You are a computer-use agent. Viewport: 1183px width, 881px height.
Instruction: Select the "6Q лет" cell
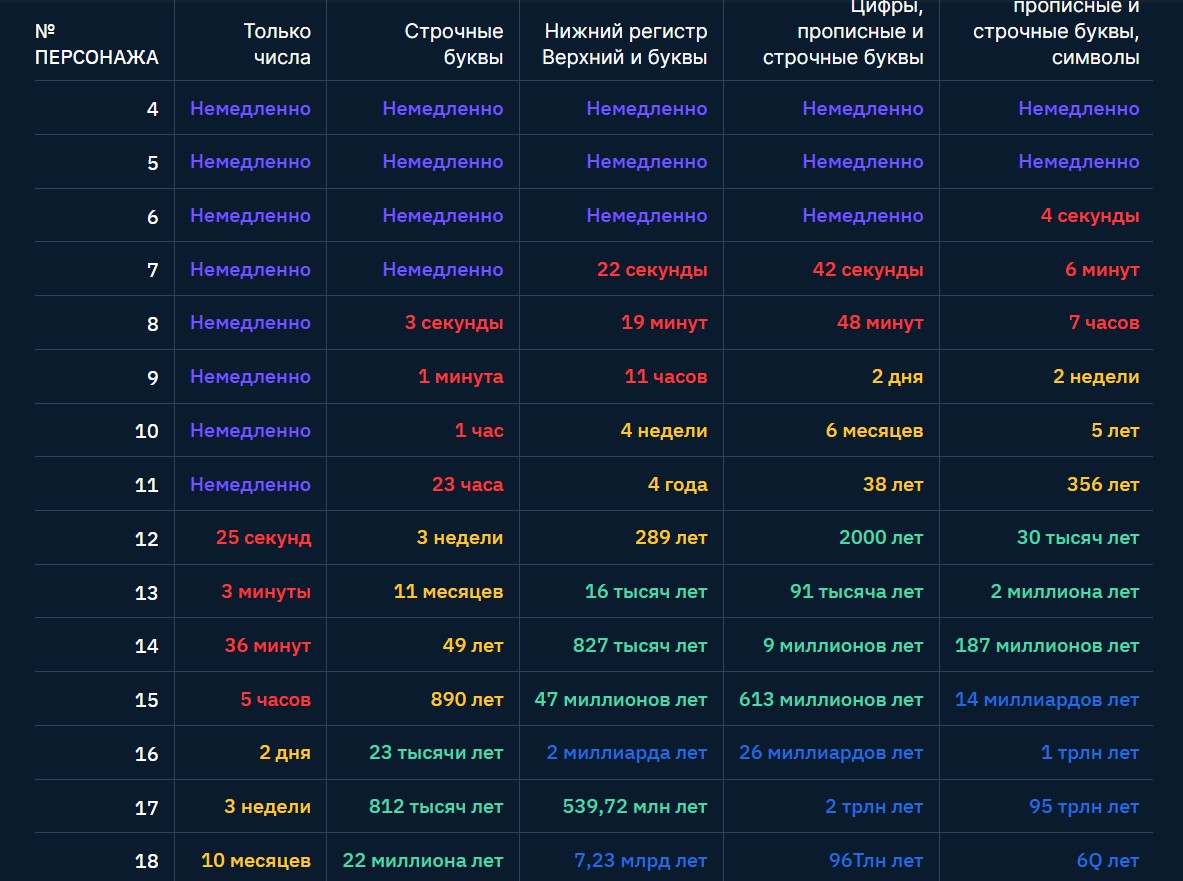click(x=1108, y=861)
